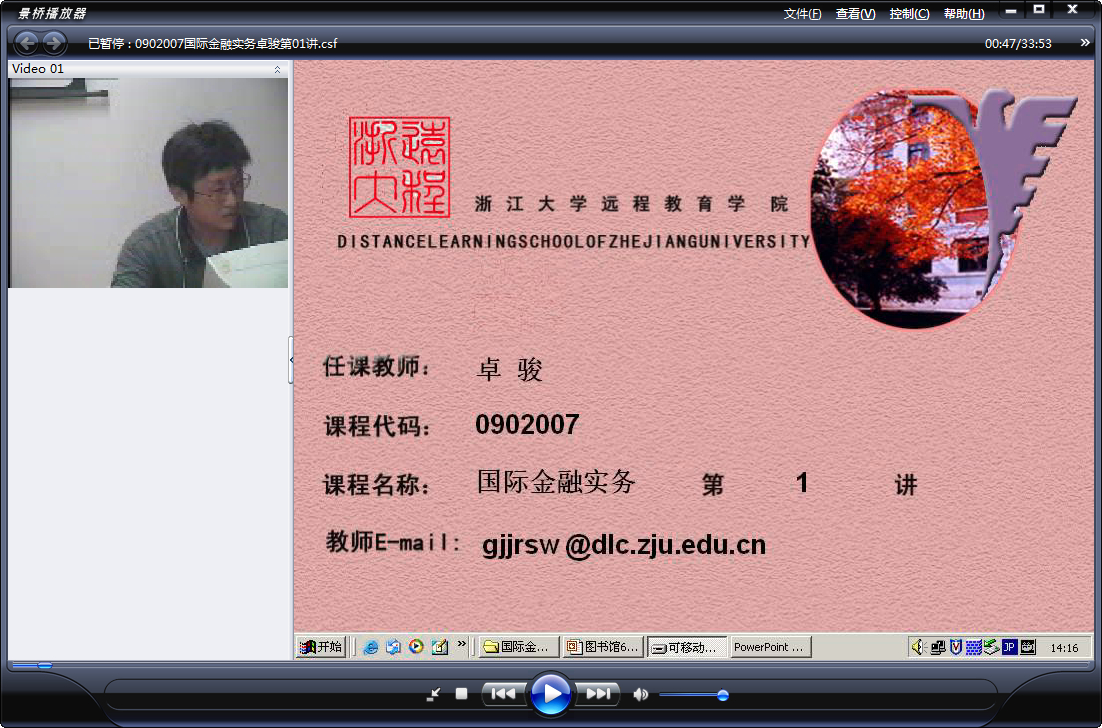The height and width of the screenshot is (728, 1102).
Task: Maximize the 景桥播放器 window
Action: coord(1039,10)
